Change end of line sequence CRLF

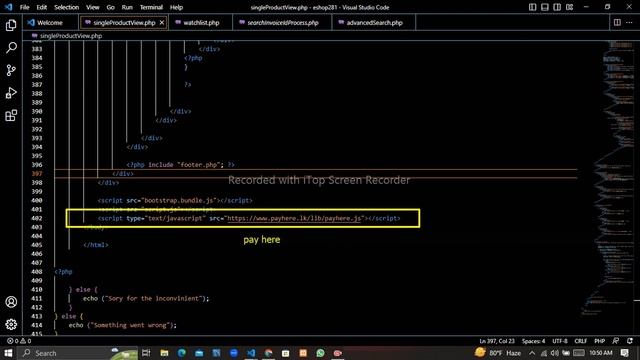[x=580, y=341]
